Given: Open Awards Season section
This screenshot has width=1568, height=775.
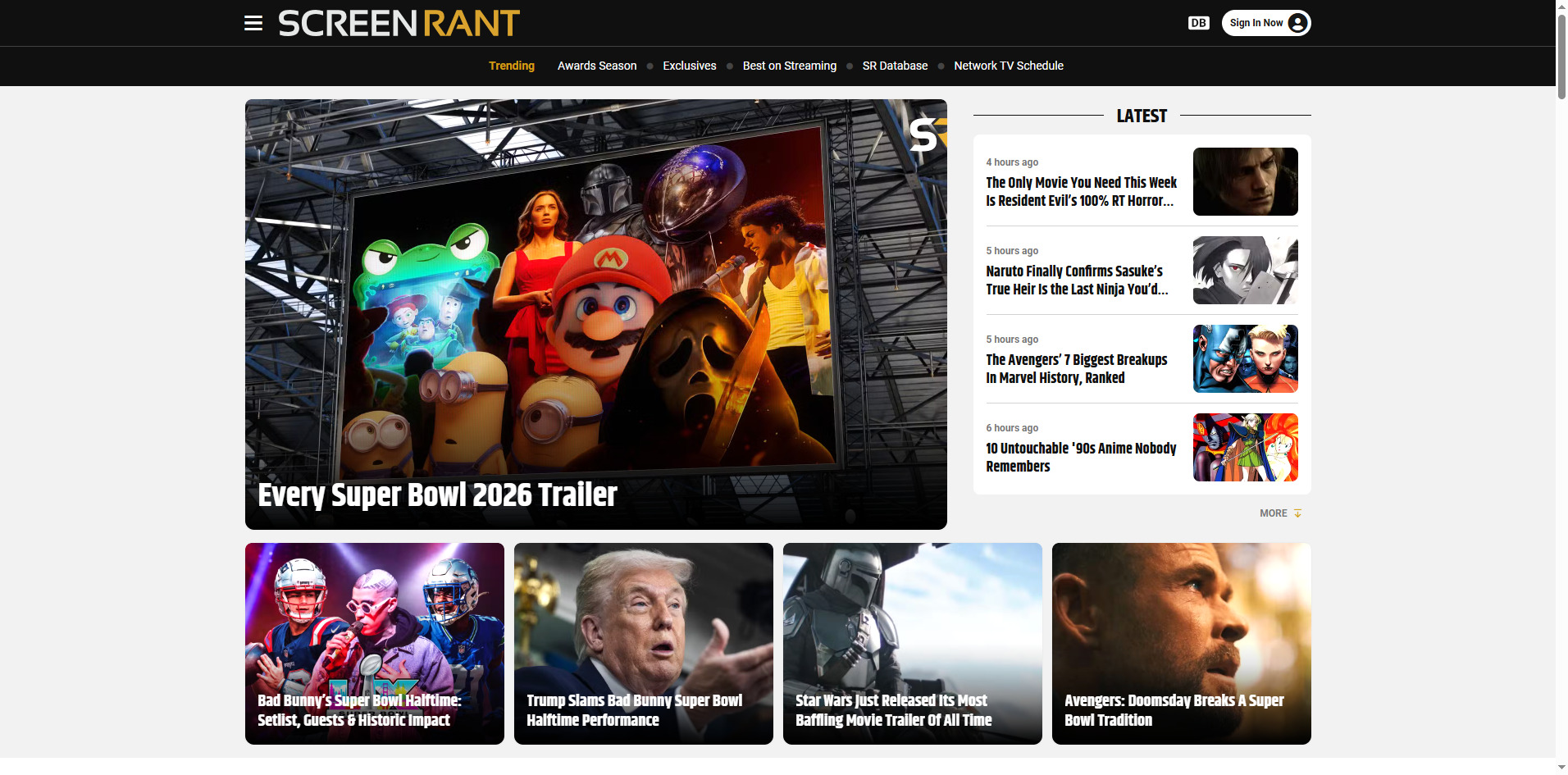Looking at the screenshot, I should [x=597, y=66].
